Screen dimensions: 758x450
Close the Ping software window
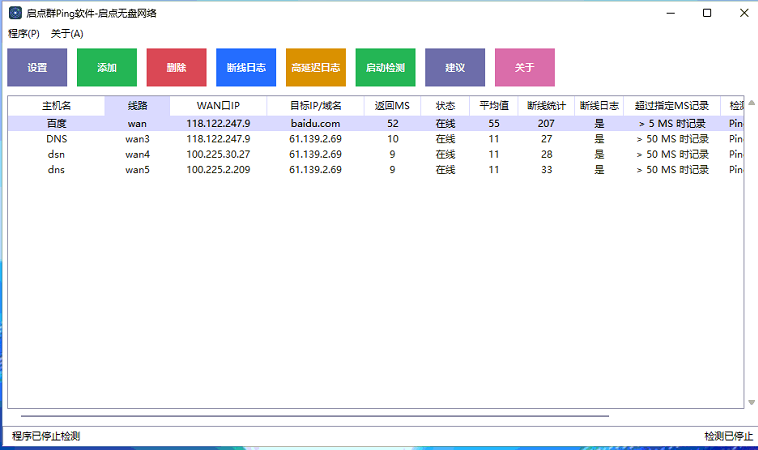click(744, 13)
